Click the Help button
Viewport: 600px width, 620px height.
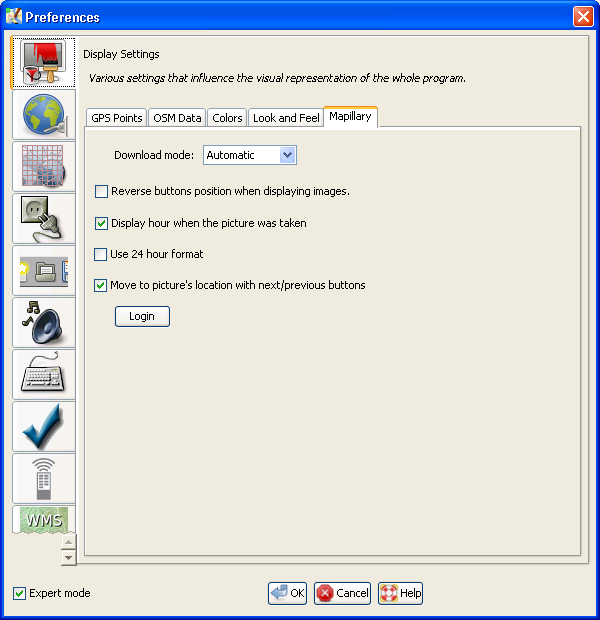[400, 594]
